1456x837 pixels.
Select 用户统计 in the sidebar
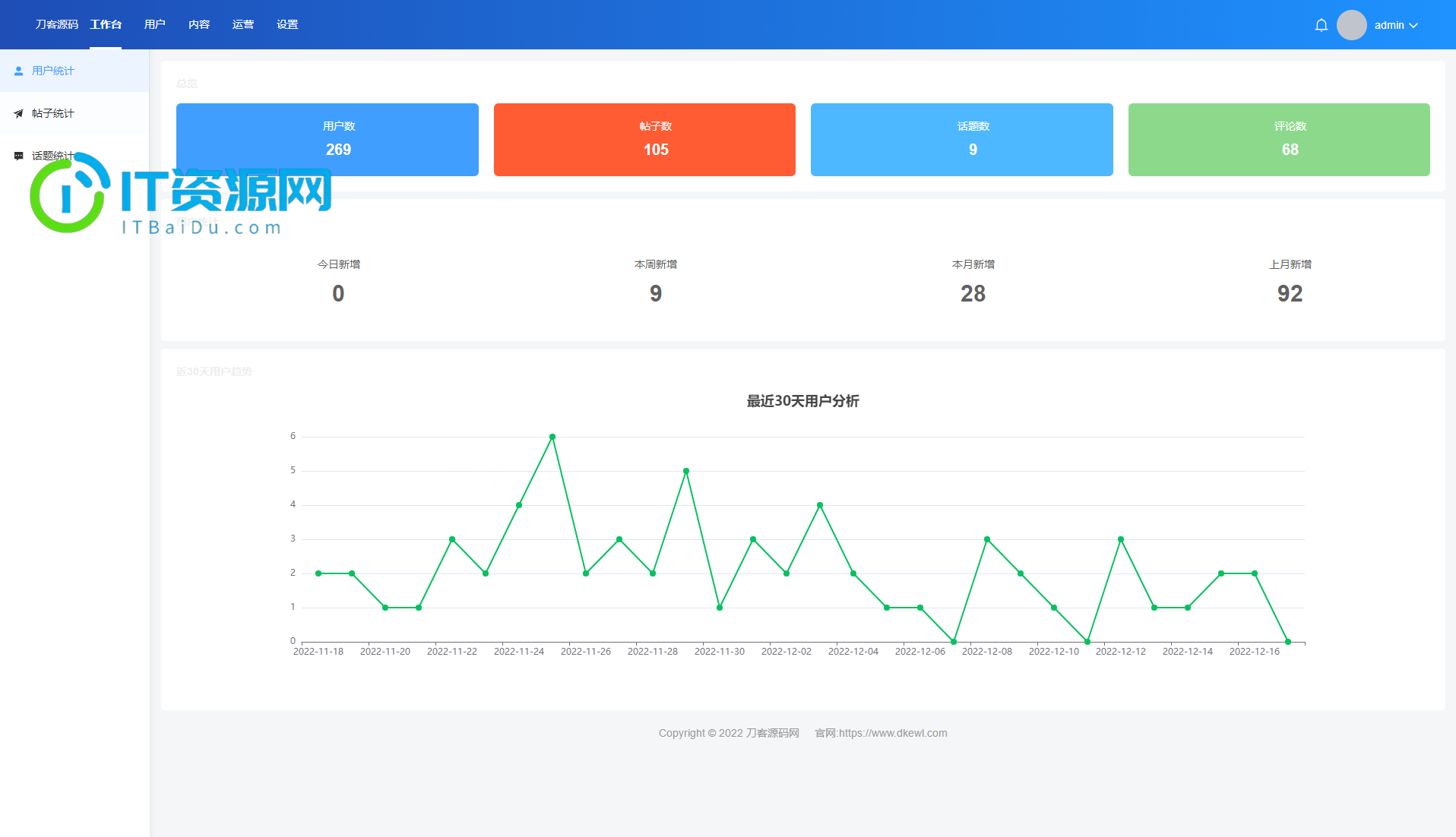point(74,71)
